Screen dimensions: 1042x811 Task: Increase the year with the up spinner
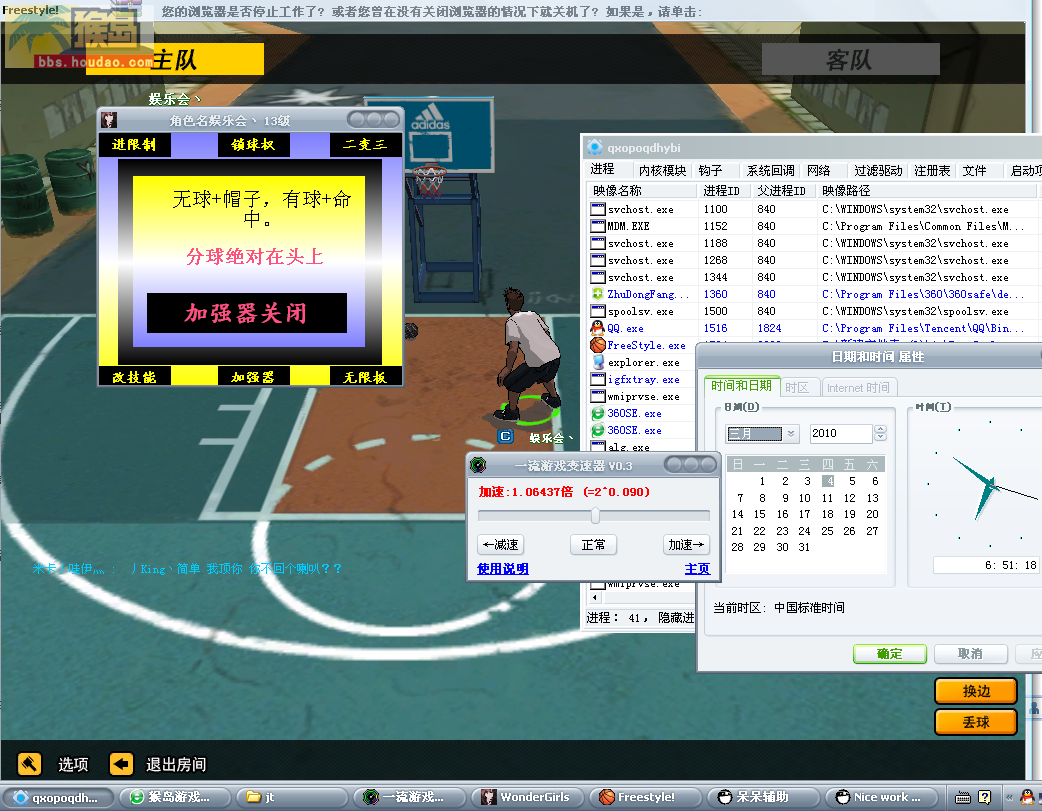(x=881, y=429)
